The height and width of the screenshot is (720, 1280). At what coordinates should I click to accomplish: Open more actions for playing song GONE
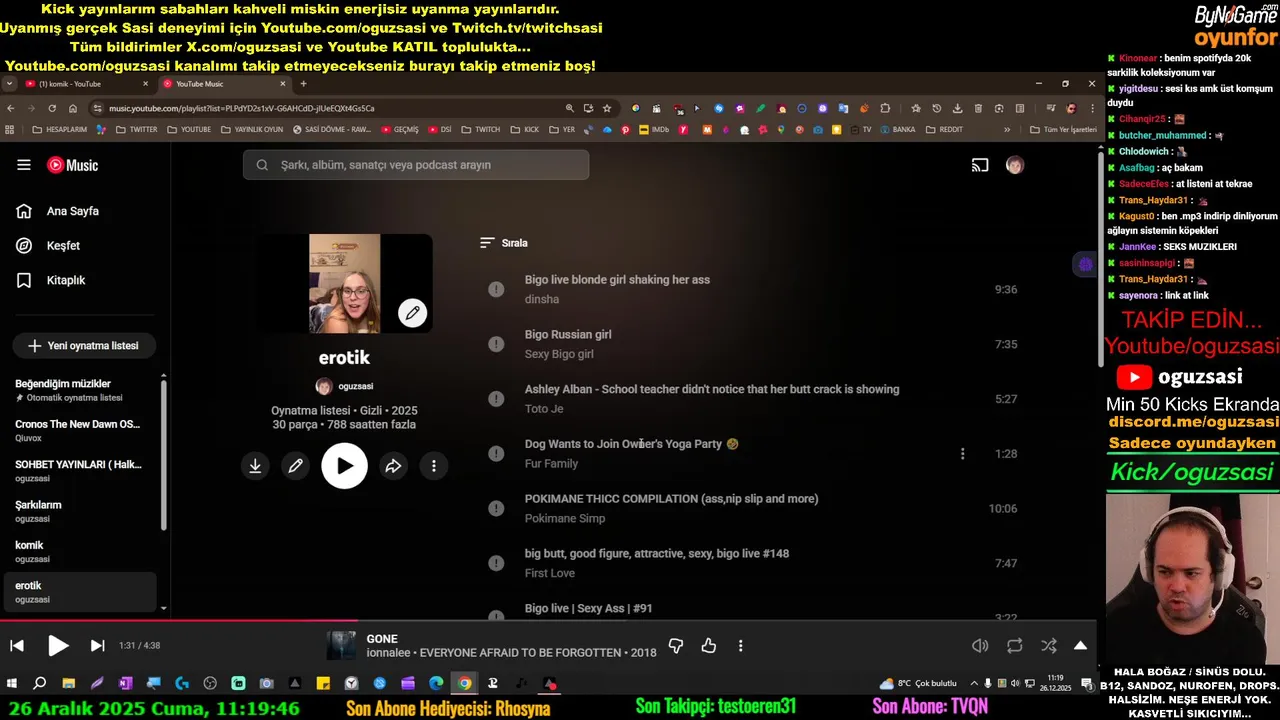tap(741, 646)
